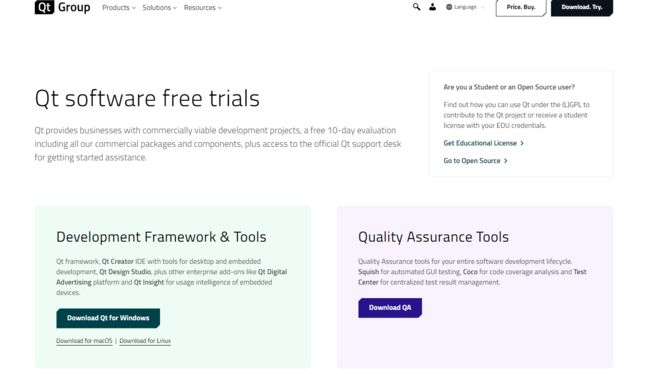This screenshot has height=374, width=650.
Task: Click the user account icon
Action: click(x=432, y=7)
